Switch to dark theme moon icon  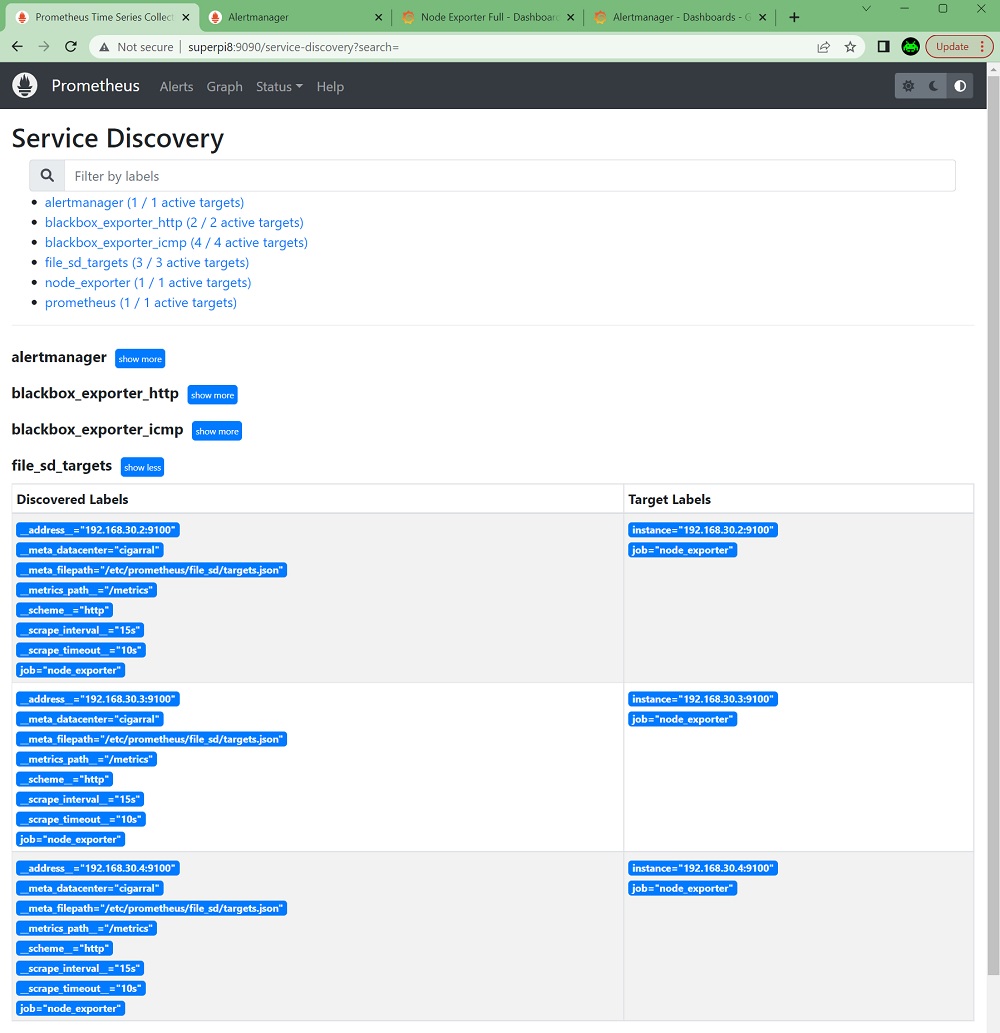click(934, 86)
